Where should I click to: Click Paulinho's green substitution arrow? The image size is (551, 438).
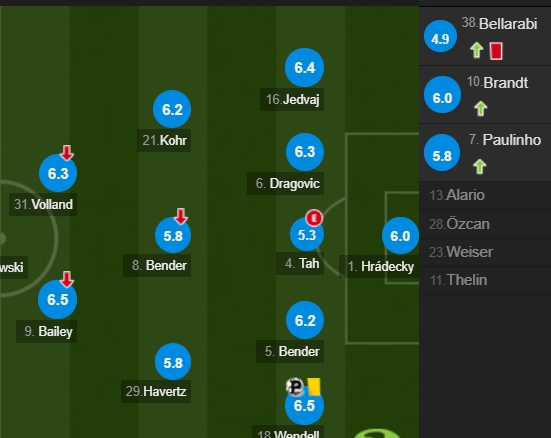(480, 166)
